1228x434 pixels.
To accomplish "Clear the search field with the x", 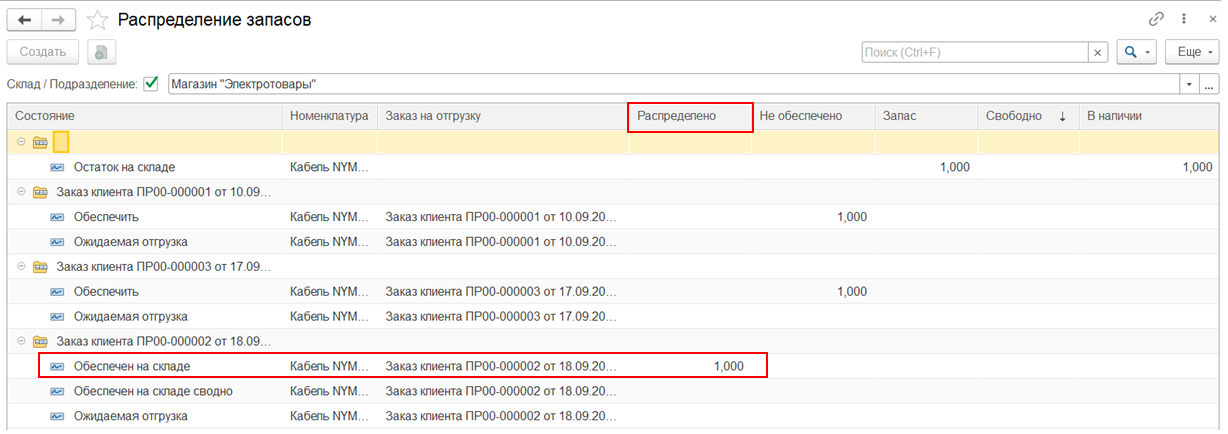I will pos(1098,52).
